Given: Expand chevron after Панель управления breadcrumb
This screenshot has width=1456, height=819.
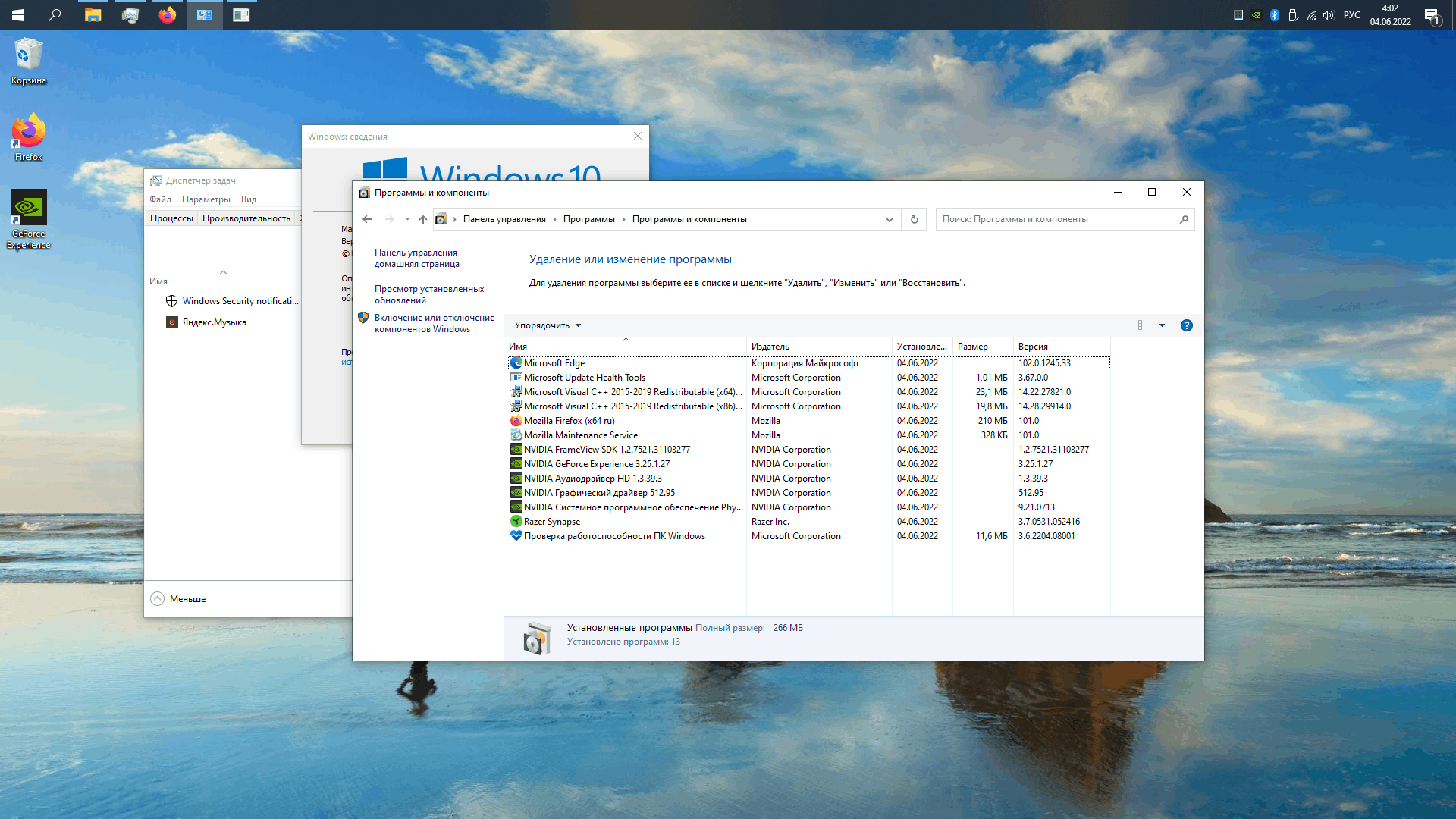Looking at the screenshot, I should point(554,219).
